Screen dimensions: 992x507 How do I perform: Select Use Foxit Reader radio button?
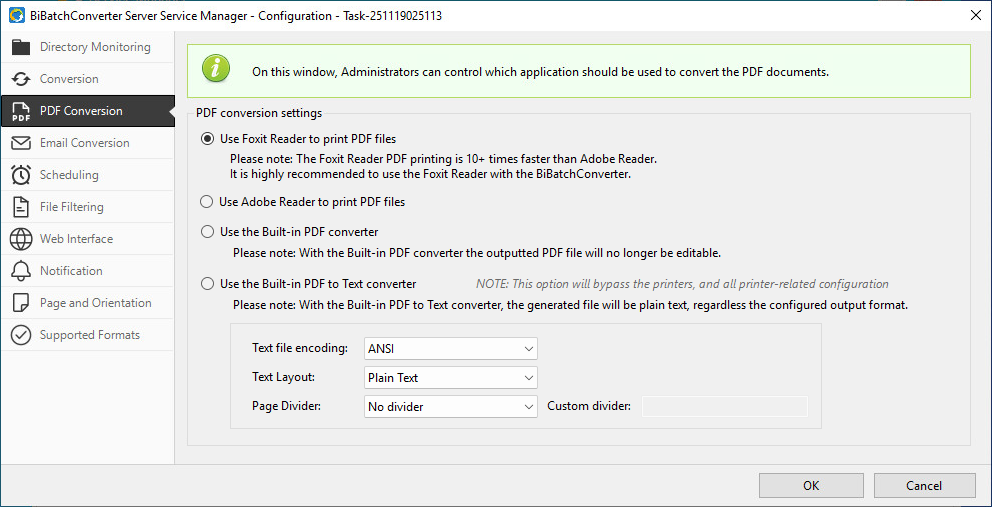point(207,139)
